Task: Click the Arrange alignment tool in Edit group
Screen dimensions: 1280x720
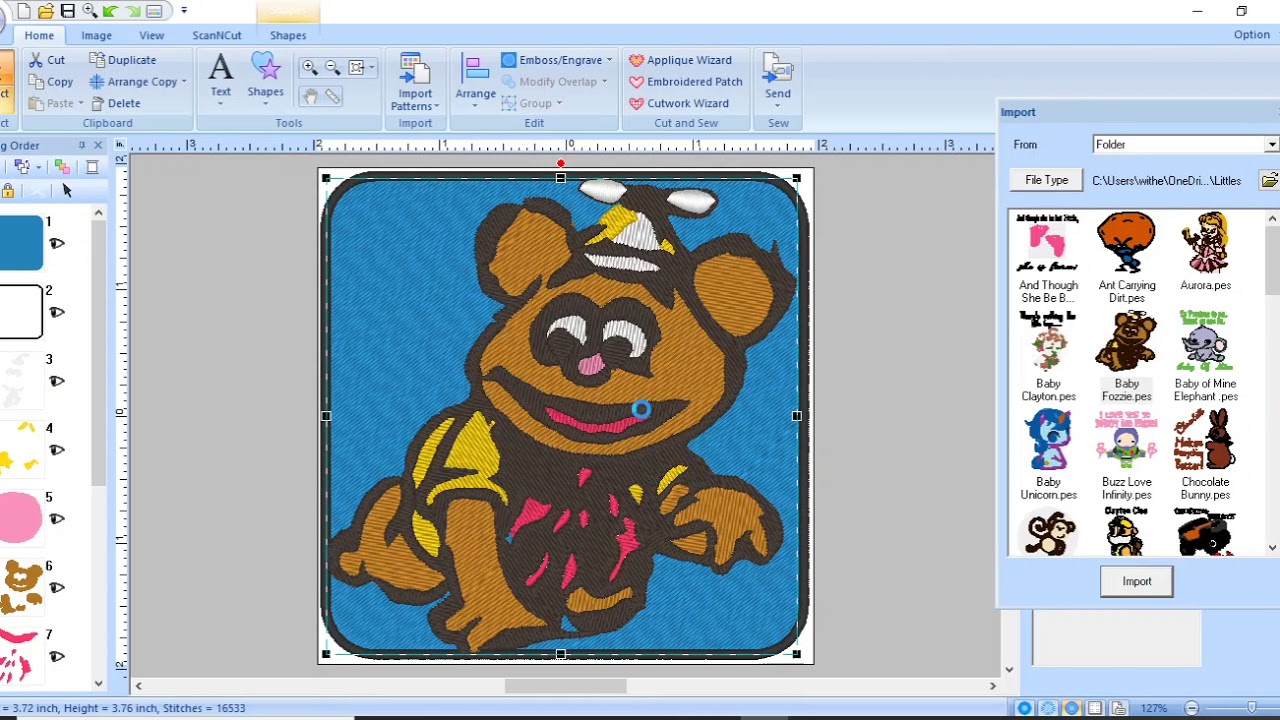Action: tap(475, 78)
